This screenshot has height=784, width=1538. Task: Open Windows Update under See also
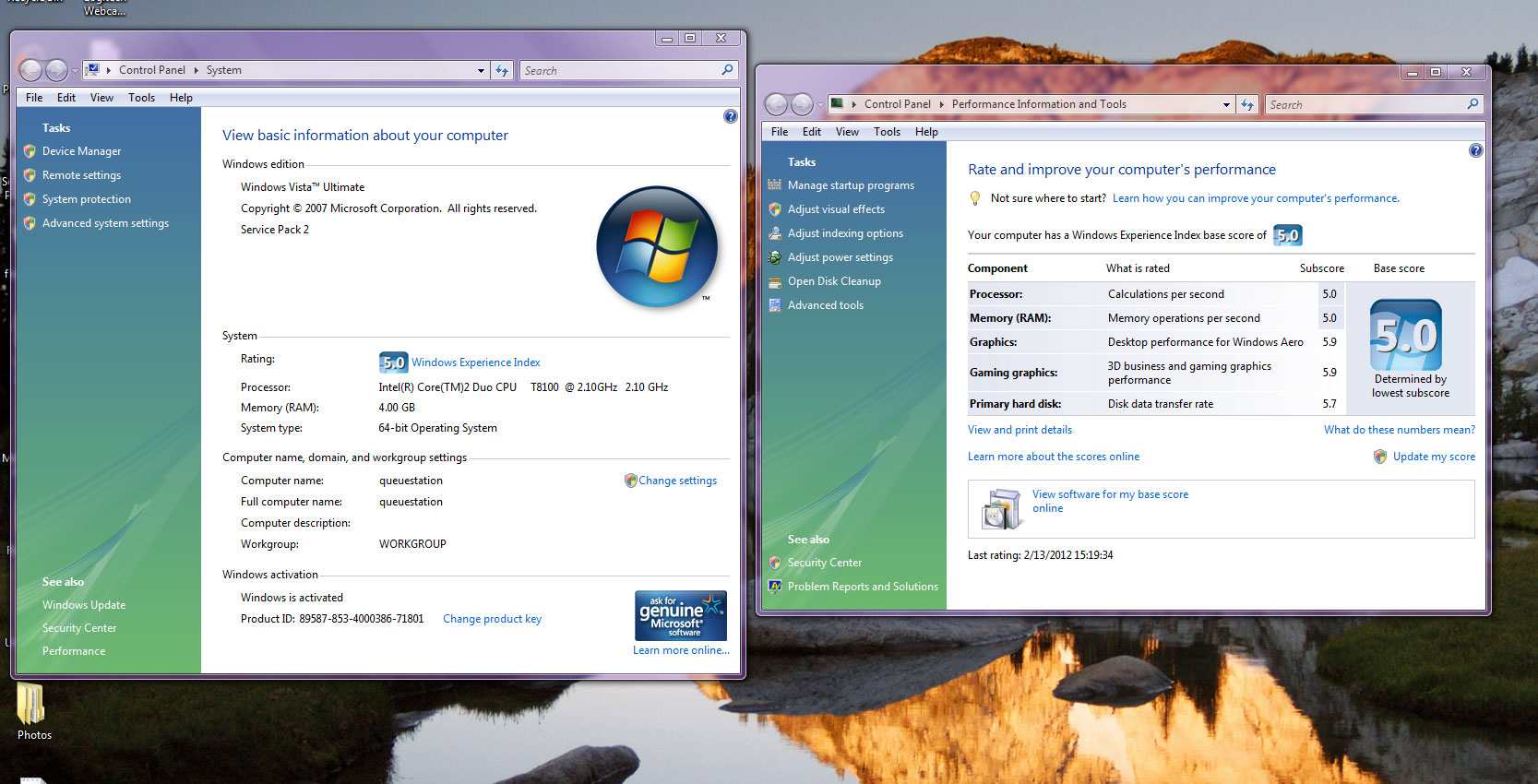(x=84, y=605)
